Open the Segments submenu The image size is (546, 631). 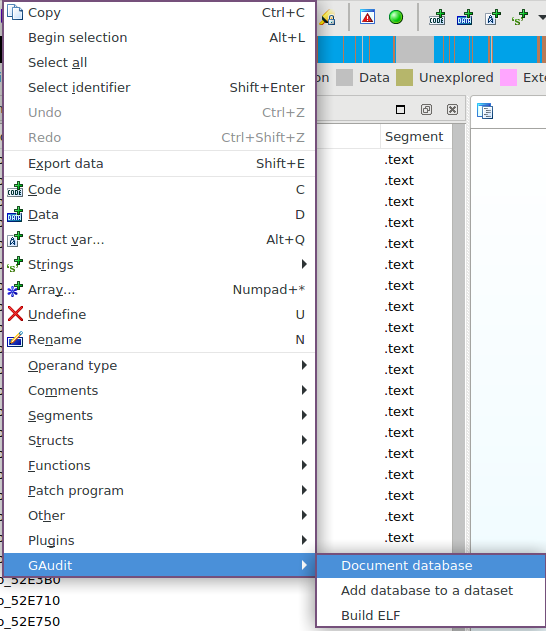point(159,415)
